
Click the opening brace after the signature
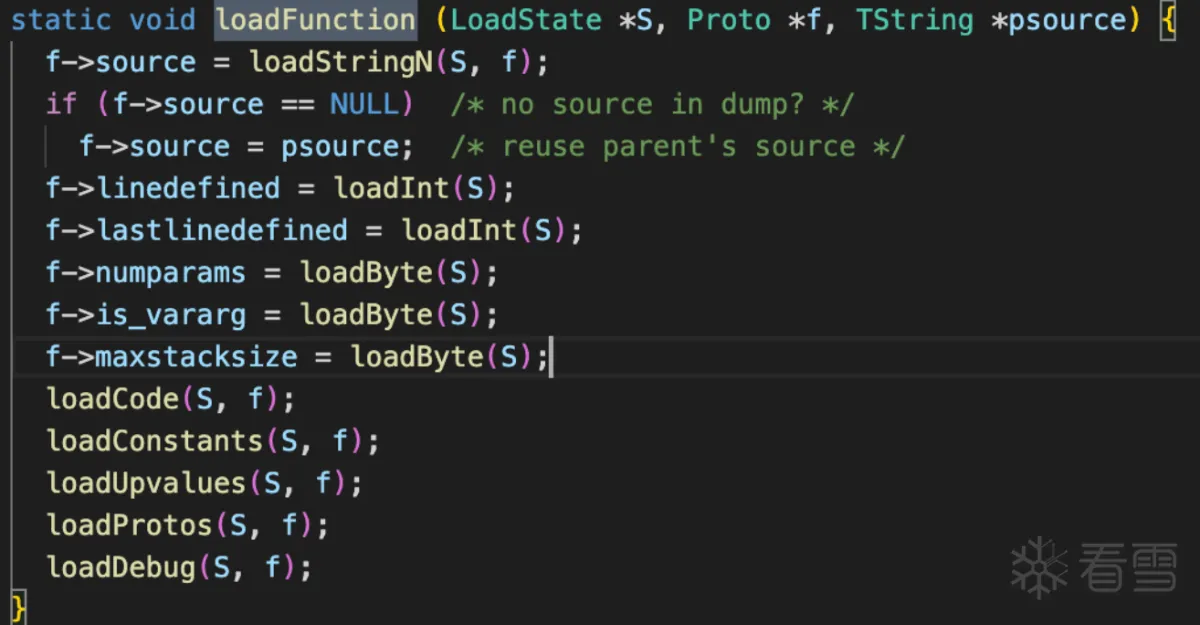[x=1167, y=20]
